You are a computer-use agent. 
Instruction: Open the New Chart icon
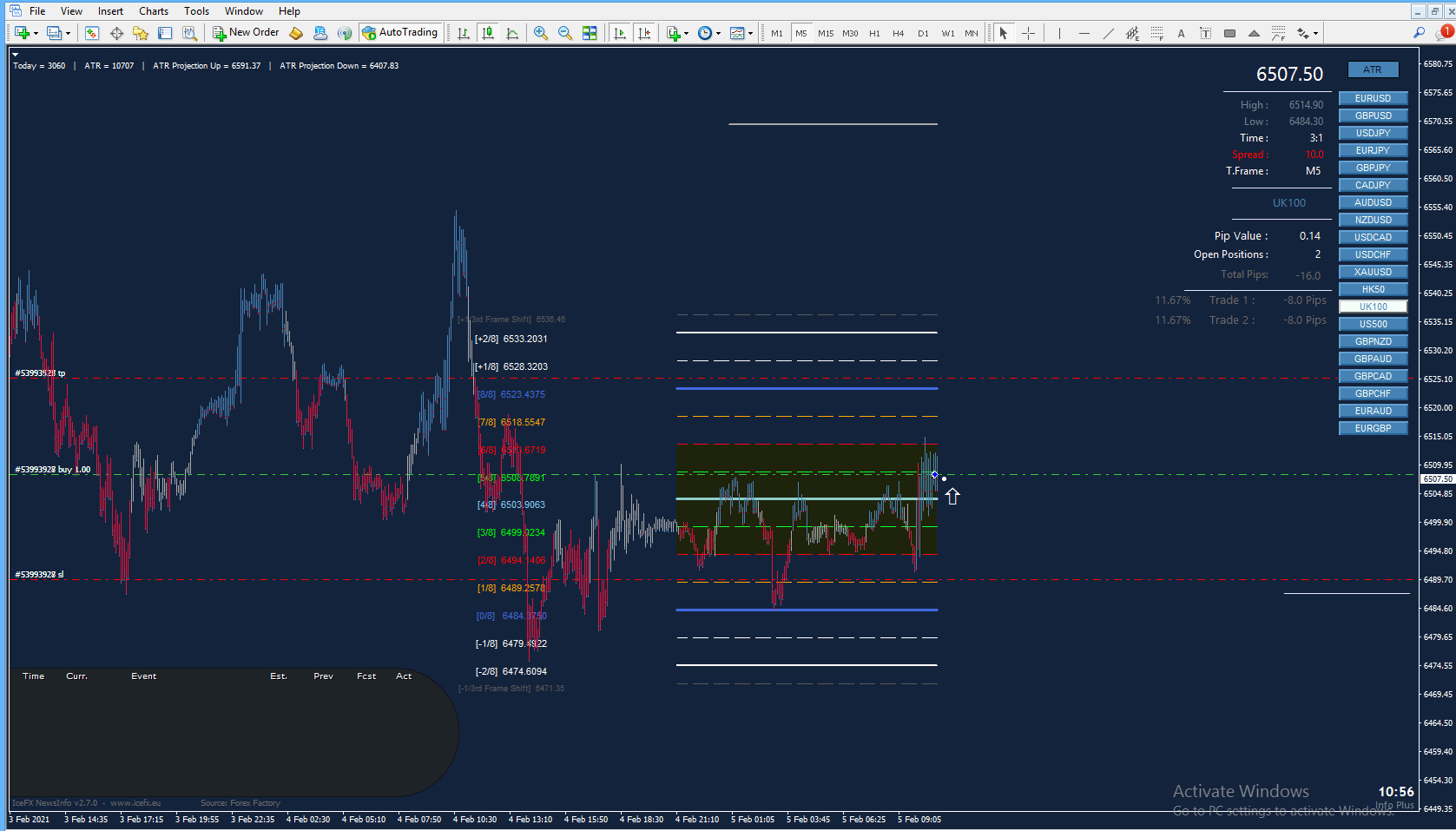pyautogui.click(x=22, y=33)
